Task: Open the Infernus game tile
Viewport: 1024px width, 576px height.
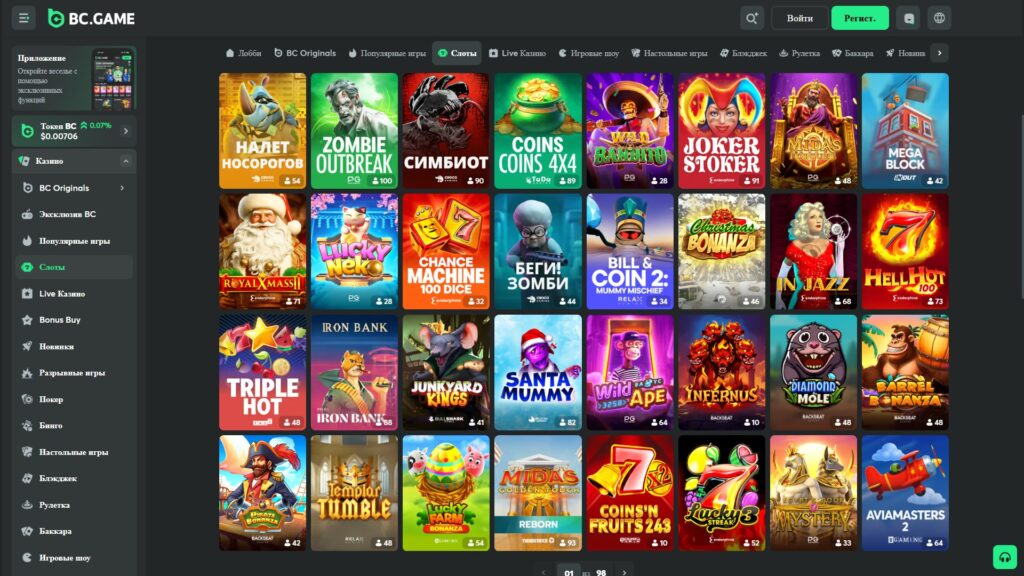Action: tap(722, 372)
